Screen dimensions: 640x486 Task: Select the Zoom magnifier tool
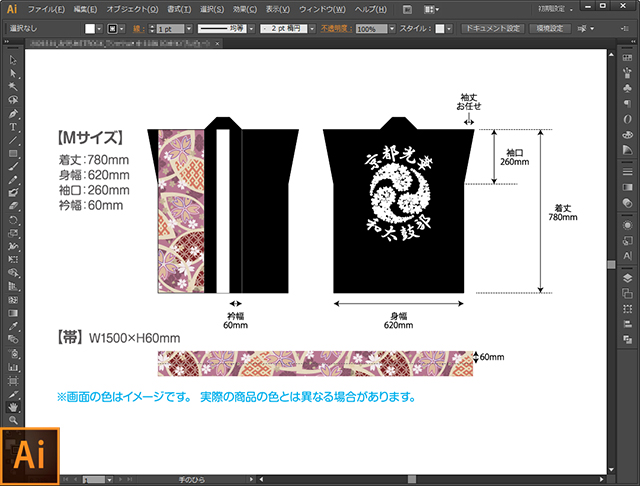pos(13,420)
